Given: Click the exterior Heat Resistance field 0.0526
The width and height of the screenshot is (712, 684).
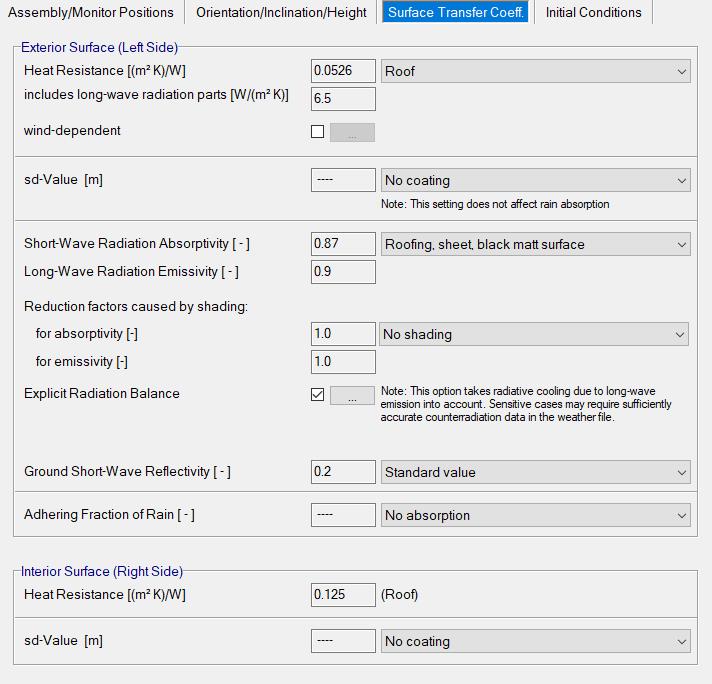Looking at the screenshot, I should tap(343, 71).
